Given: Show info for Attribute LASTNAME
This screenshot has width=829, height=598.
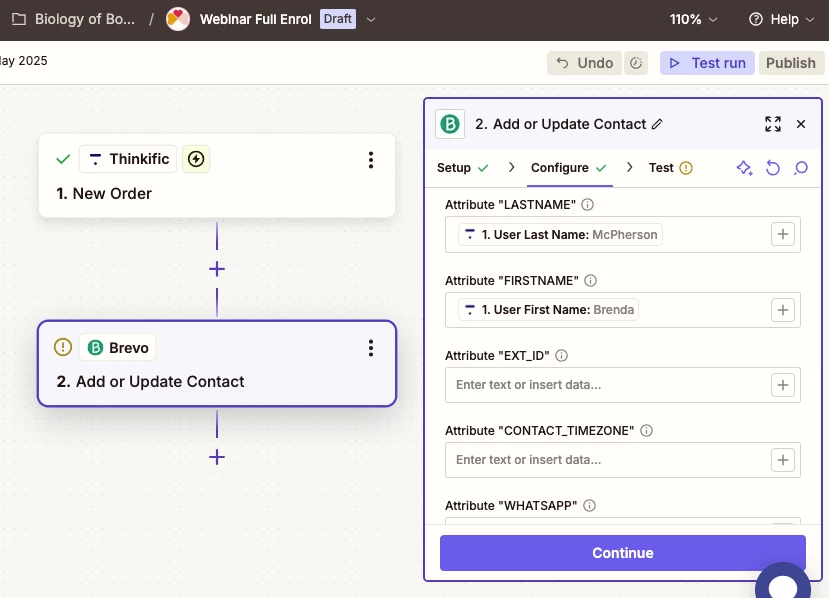Looking at the screenshot, I should click(x=587, y=205).
